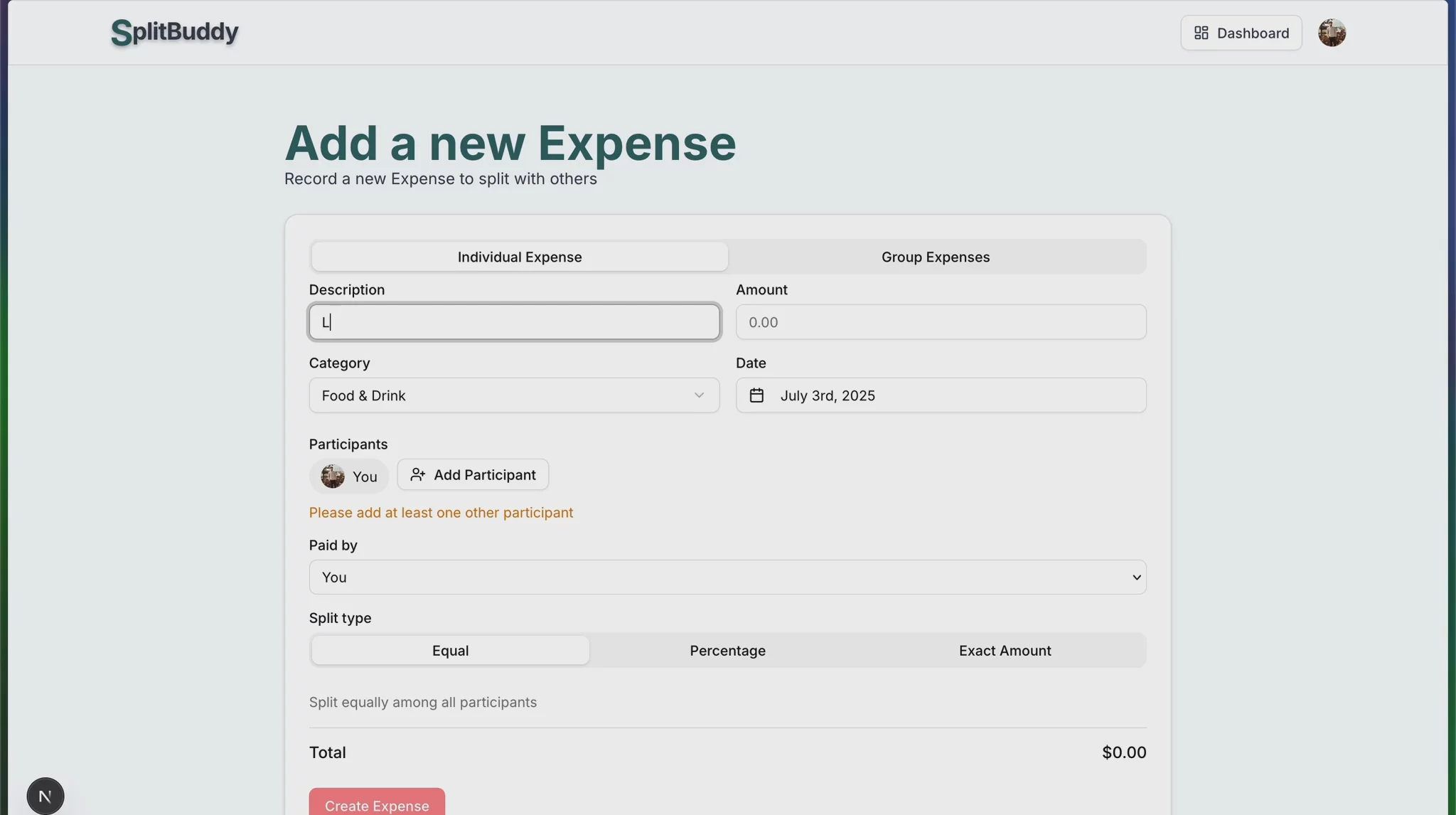Image resolution: width=1456 pixels, height=815 pixels.
Task: Select the Percentage split type
Action: pyautogui.click(x=727, y=651)
